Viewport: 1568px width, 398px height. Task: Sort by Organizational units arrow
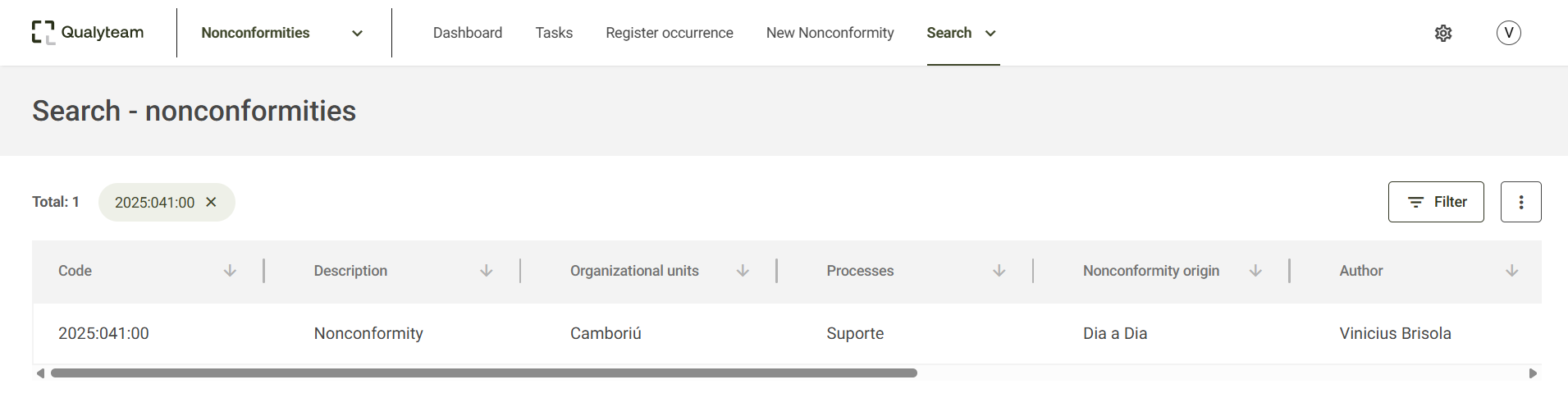[743, 271]
